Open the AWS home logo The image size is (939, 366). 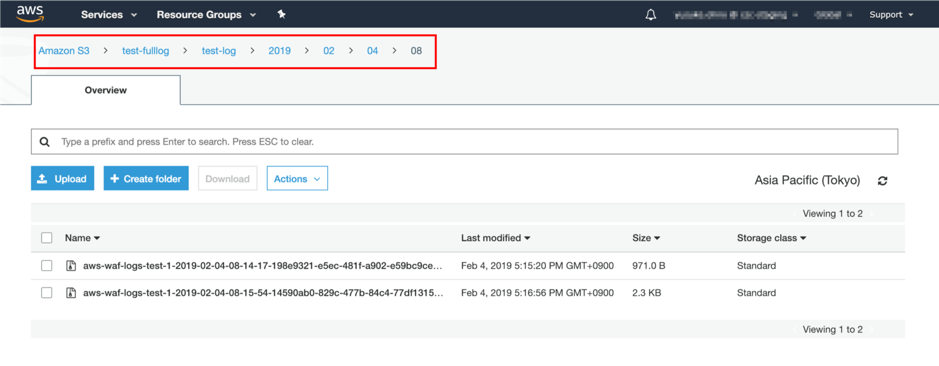pos(29,14)
